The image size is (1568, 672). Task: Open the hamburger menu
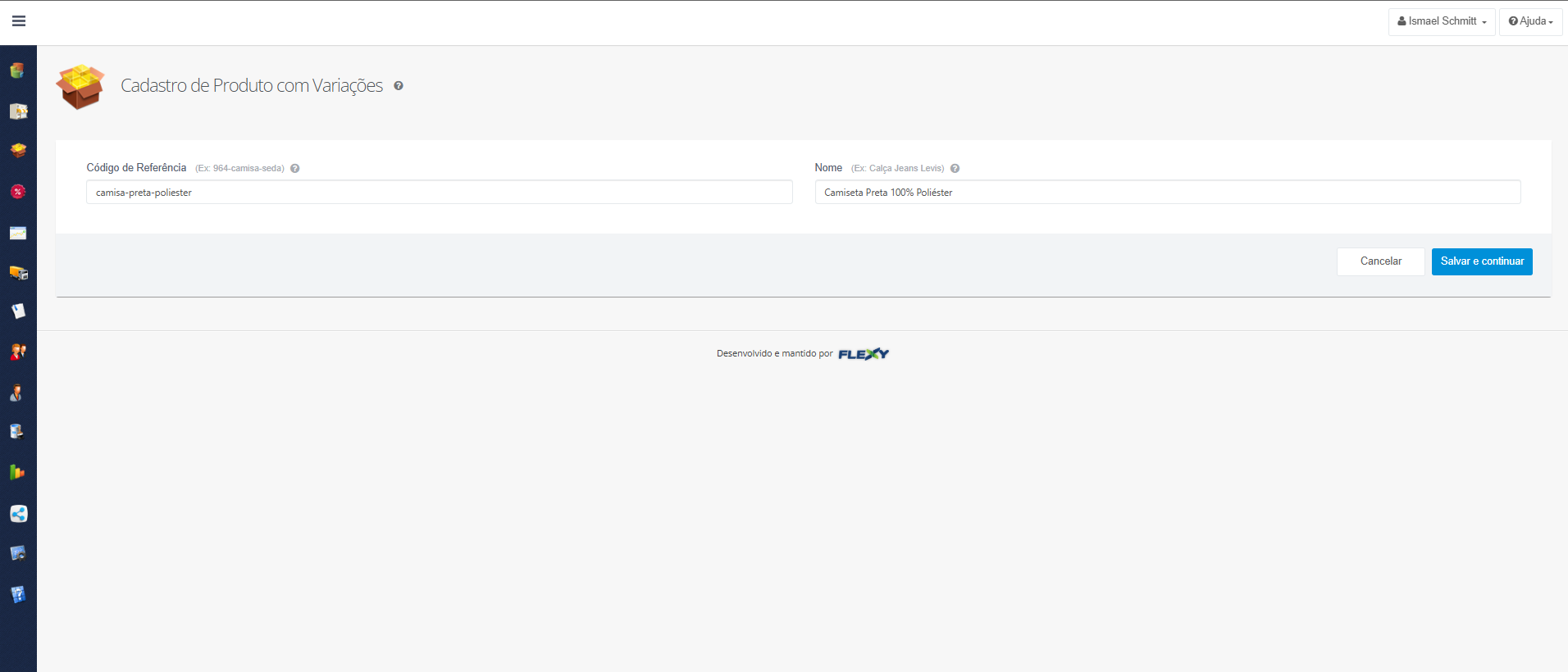[x=19, y=21]
